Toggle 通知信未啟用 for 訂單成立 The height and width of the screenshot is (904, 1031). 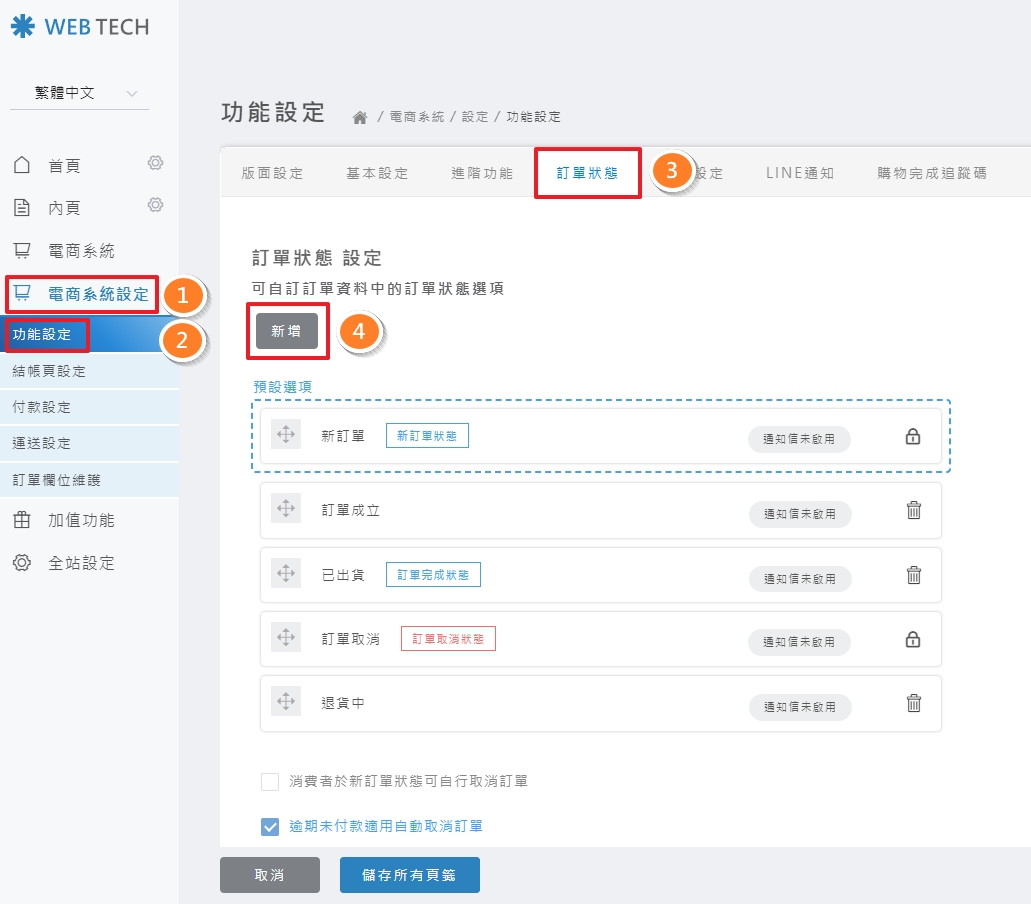click(x=799, y=514)
